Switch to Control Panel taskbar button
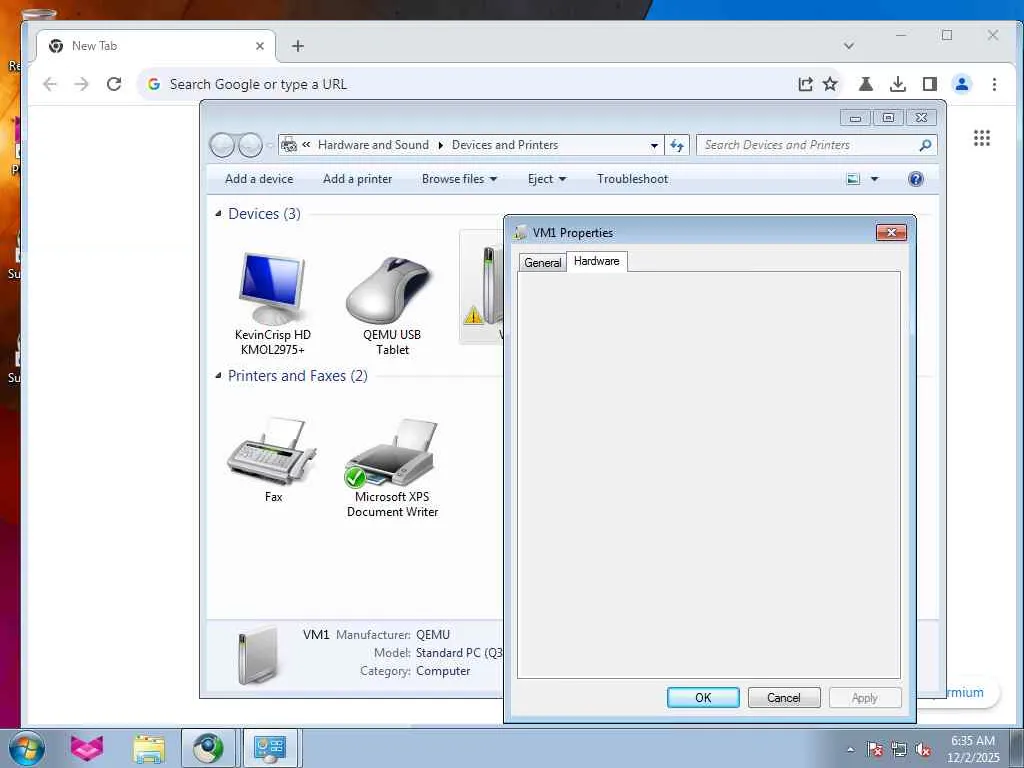The height and width of the screenshot is (768, 1024). coord(270,748)
